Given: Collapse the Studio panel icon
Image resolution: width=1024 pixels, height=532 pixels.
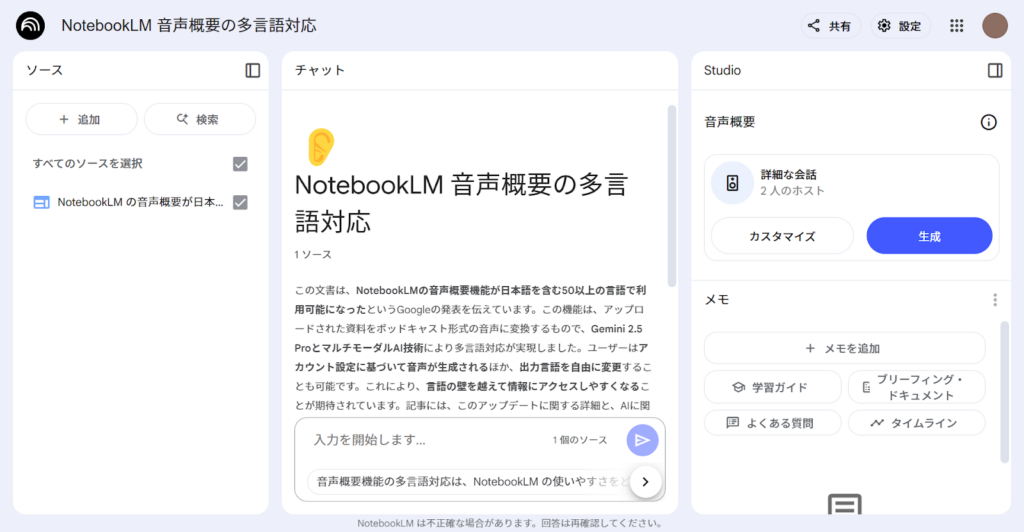Looking at the screenshot, I should coord(995,70).
